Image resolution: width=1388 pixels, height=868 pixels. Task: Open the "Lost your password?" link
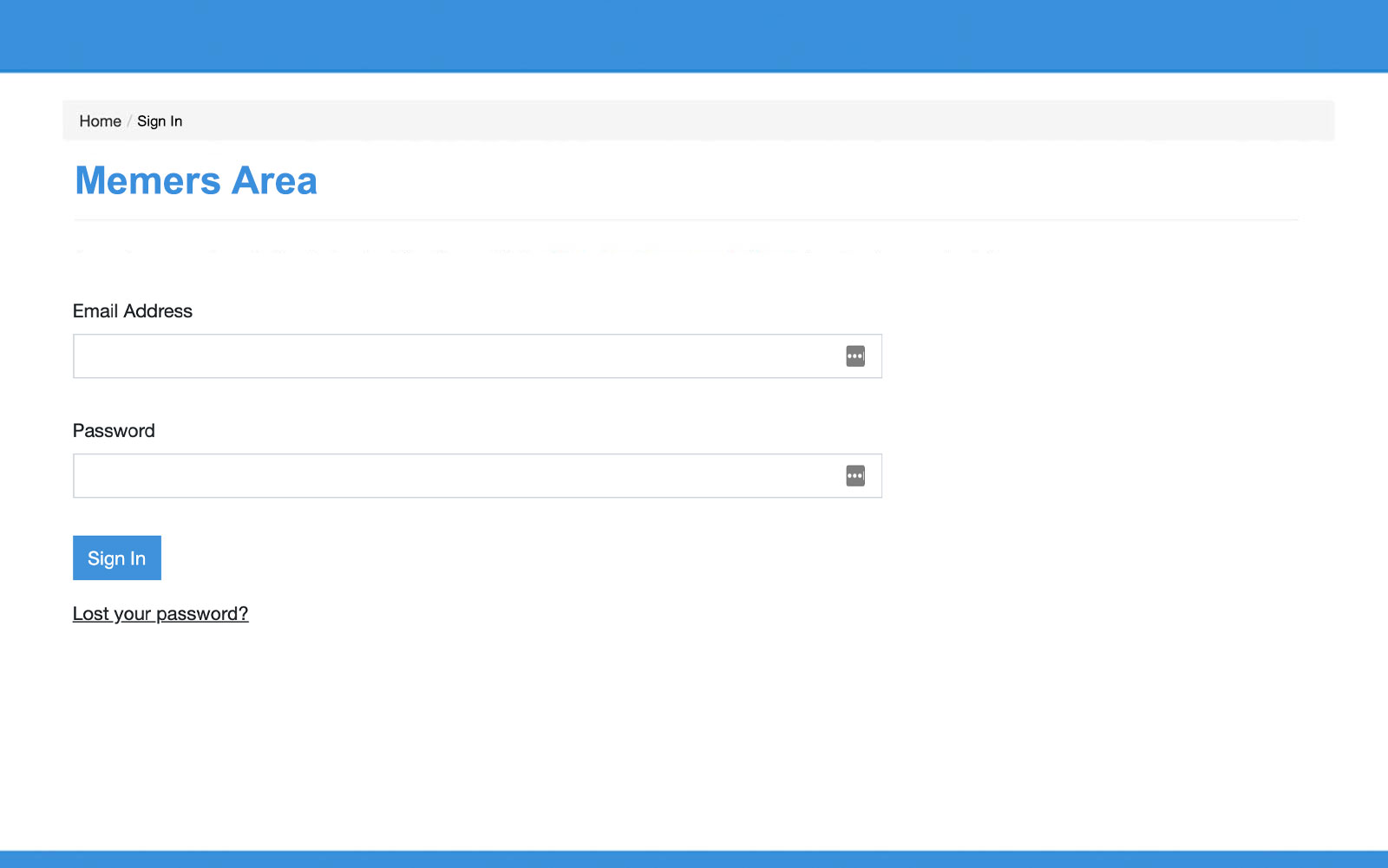click(x=160, y=613)
